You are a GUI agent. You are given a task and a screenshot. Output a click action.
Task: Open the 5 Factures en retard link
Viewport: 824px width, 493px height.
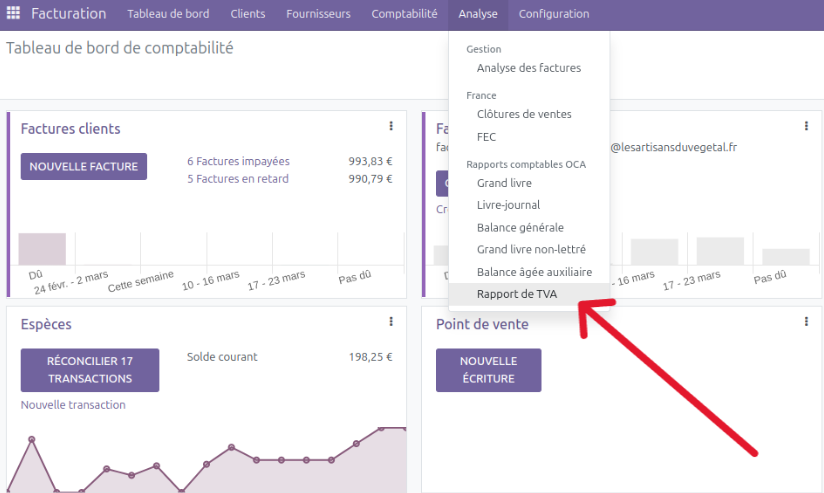pyautogui.click(x=238, y=179)
